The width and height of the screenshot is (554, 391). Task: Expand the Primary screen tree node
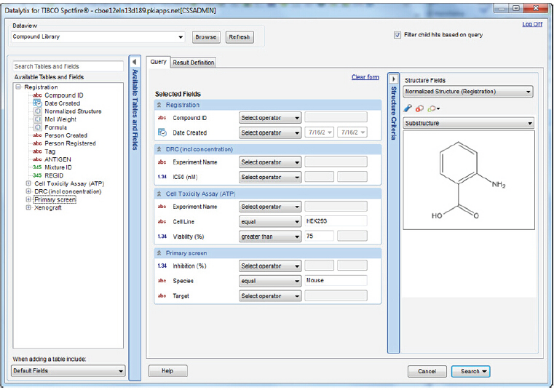pos(29,199)
